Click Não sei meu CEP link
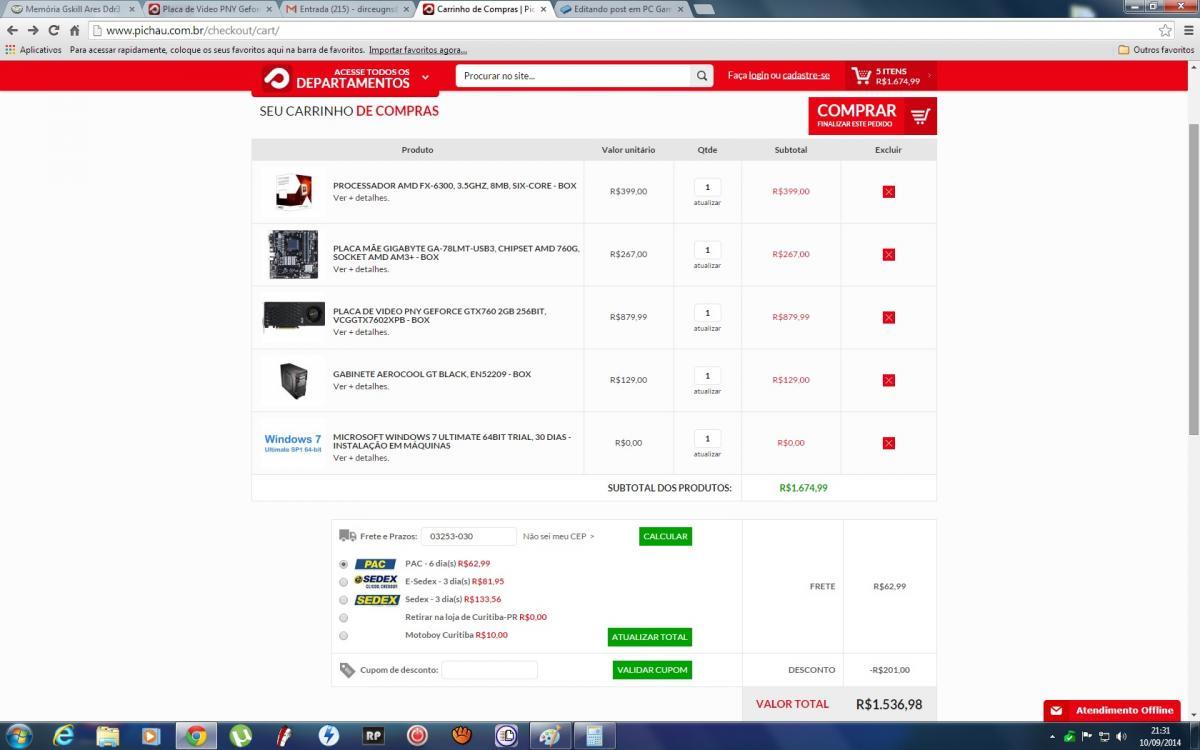Image resolution: width=1200 pixels, height=750 pixels. [558, 537]
